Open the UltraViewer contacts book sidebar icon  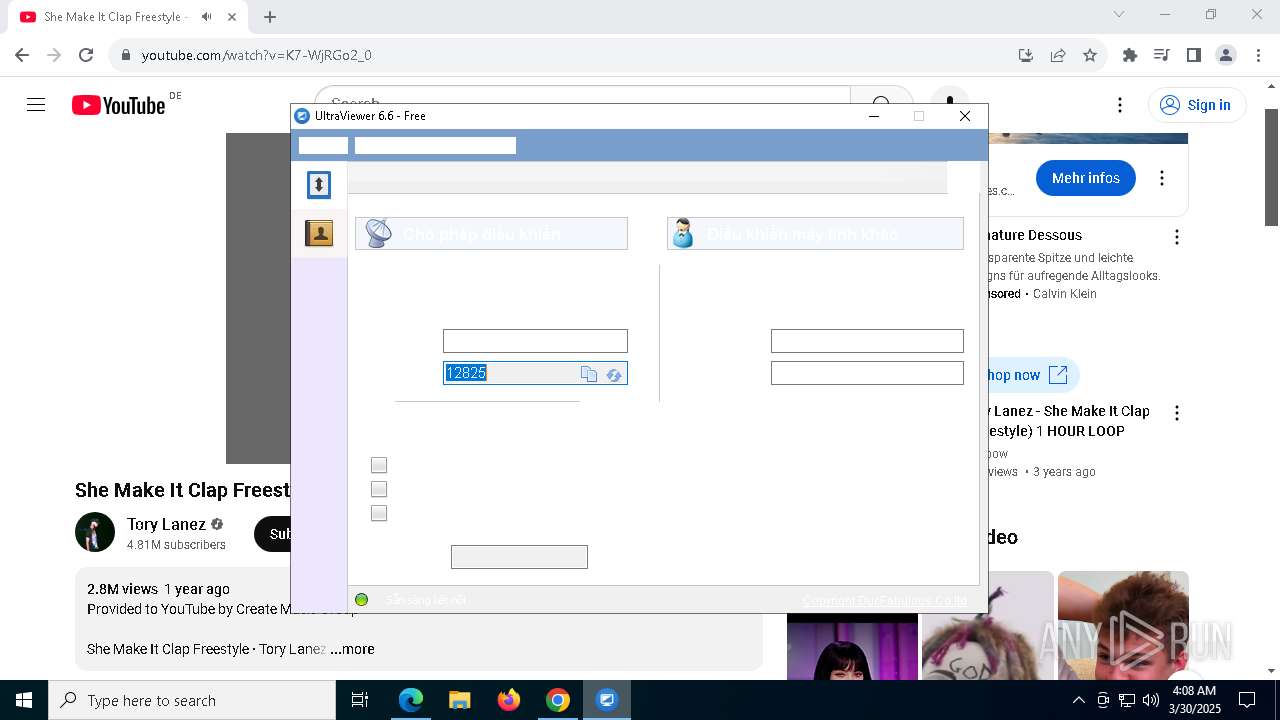(x=319, y=234)
